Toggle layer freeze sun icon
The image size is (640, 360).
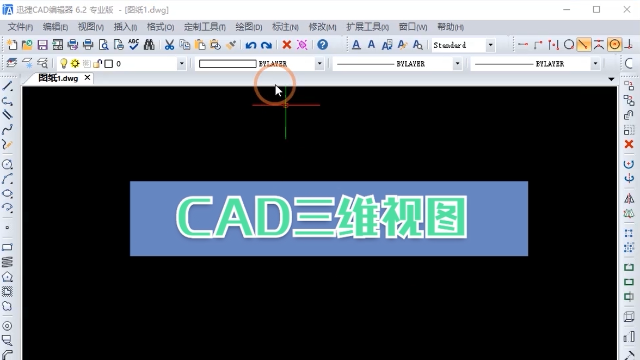point(75,63)
